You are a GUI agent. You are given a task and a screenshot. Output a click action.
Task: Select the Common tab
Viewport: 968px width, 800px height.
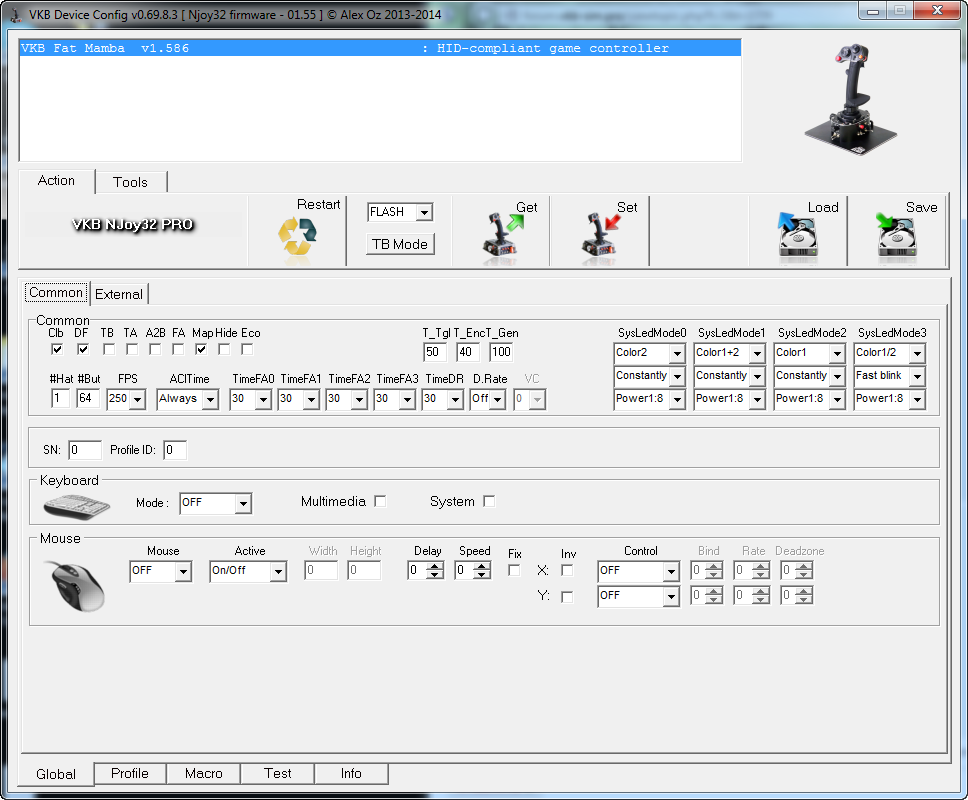coord(56,293)
